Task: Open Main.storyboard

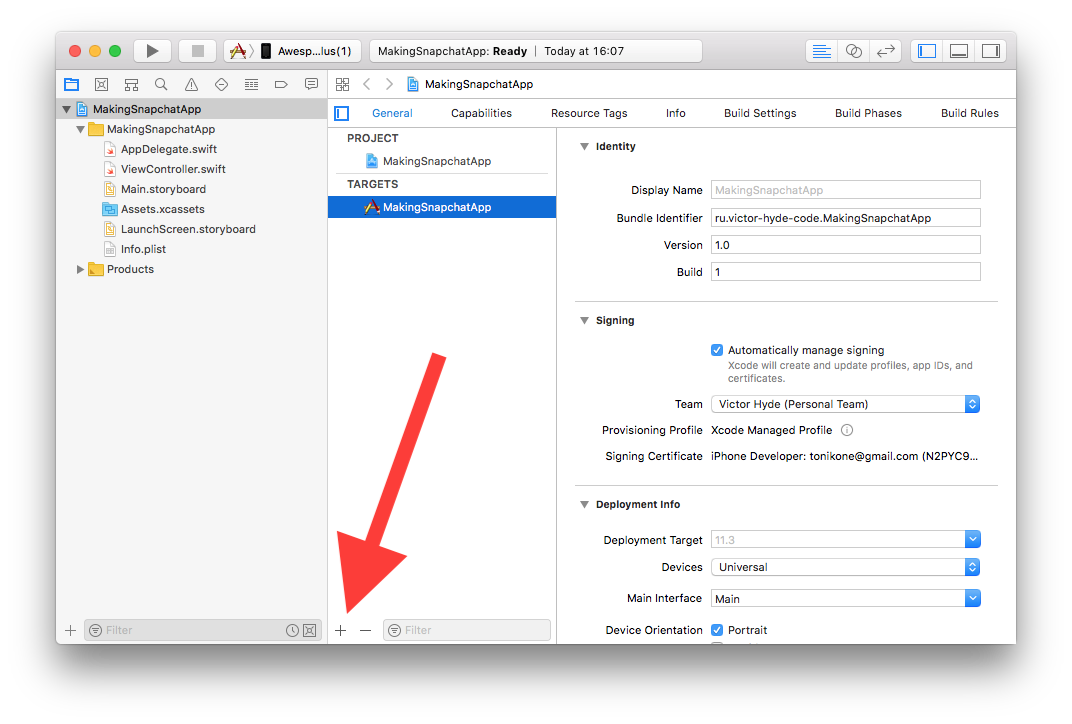Action: (163, 189)
